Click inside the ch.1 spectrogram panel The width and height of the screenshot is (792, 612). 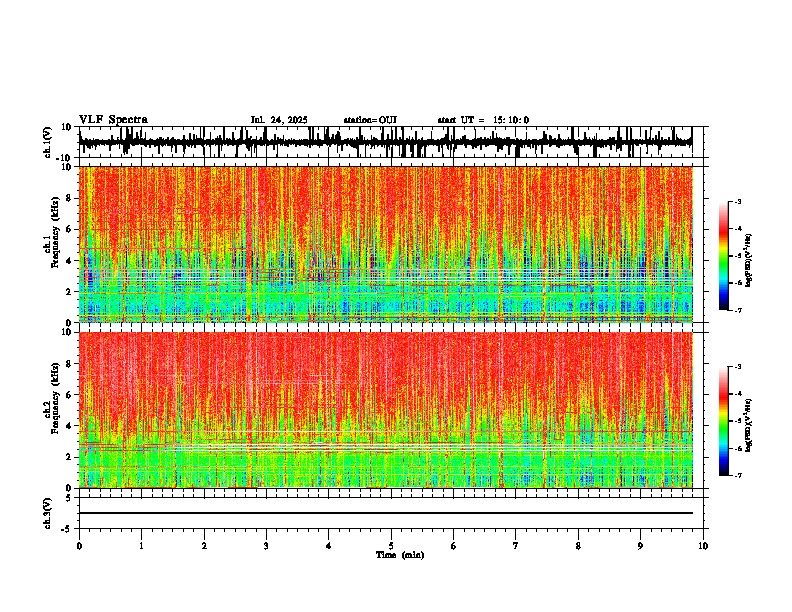point(385,244)
